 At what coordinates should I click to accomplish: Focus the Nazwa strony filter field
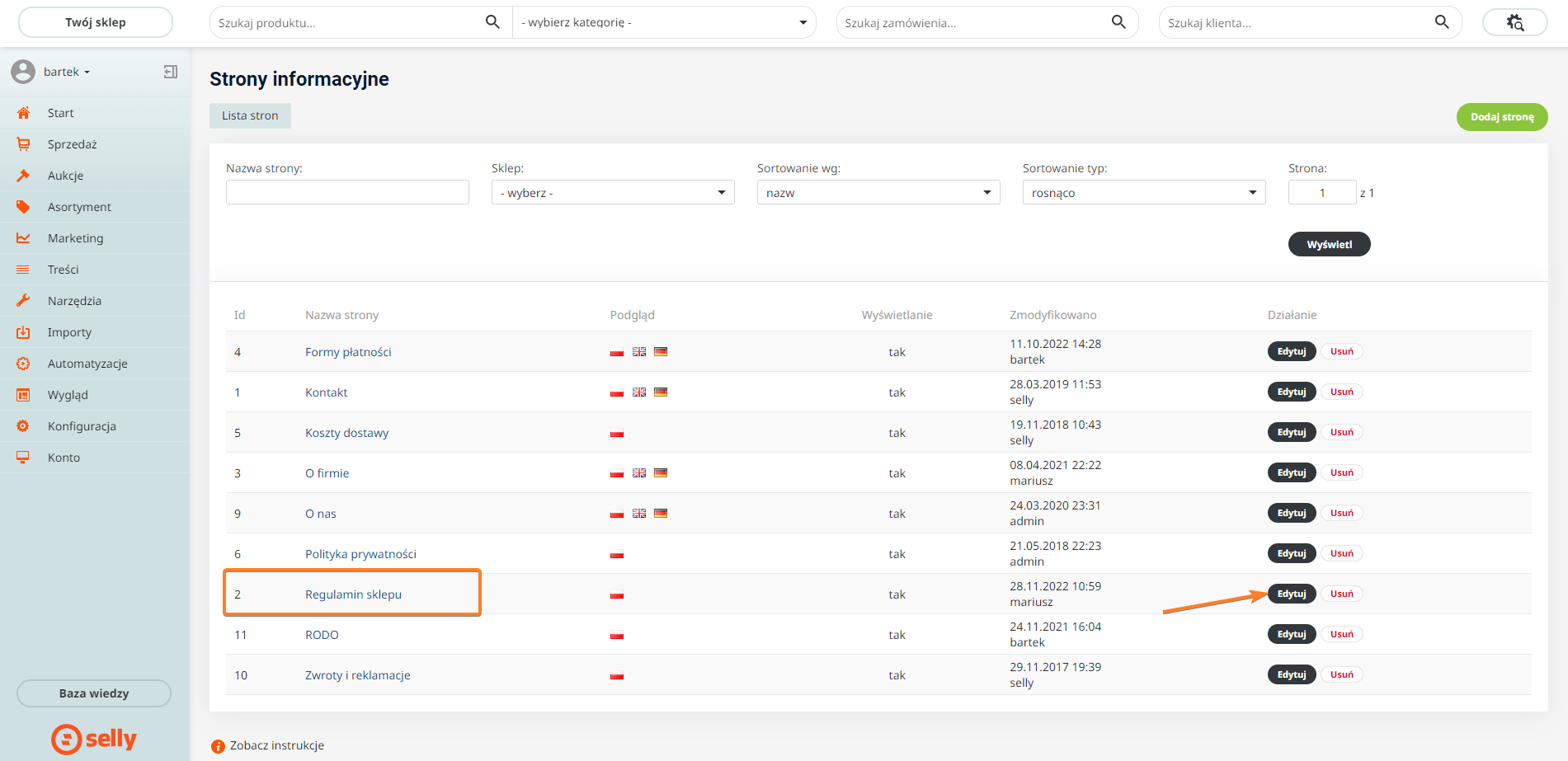pyautogui.click(x=347, y=193)
